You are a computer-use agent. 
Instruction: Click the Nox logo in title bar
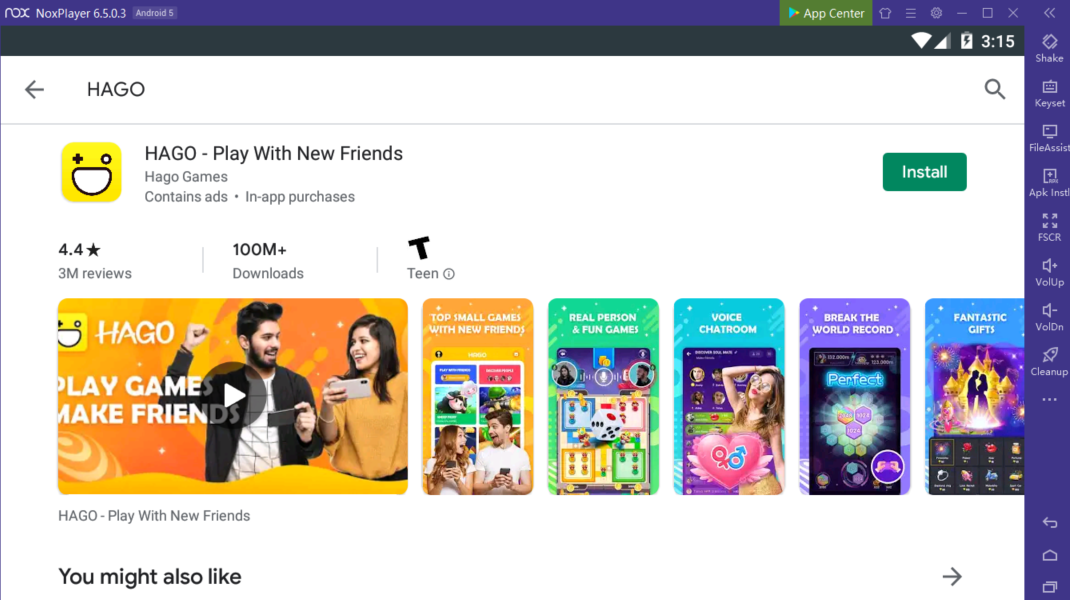click(x=17, y=13)
